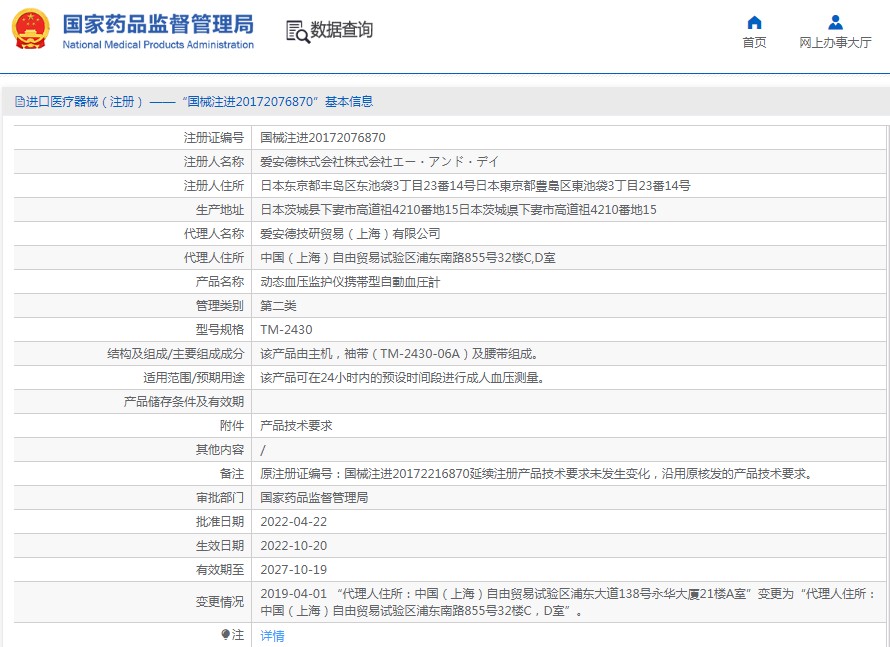Click the 审批部门 label
Screen dimensions: 890x647
pos(220,498)
